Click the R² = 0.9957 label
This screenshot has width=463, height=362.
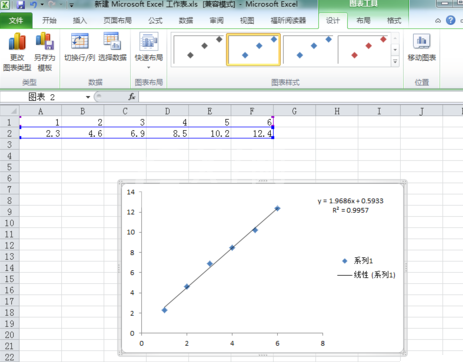[x=350, y=210]
